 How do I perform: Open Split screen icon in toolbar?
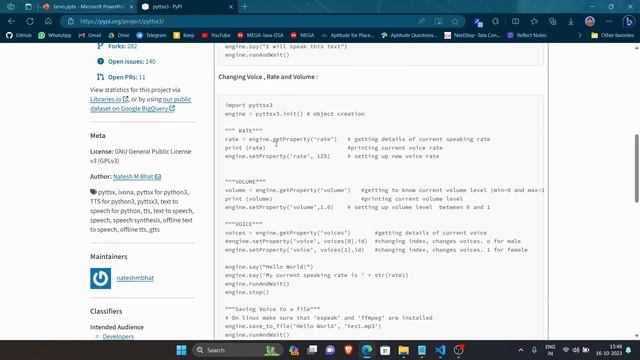pyautogui.click(x=516, y=21)
